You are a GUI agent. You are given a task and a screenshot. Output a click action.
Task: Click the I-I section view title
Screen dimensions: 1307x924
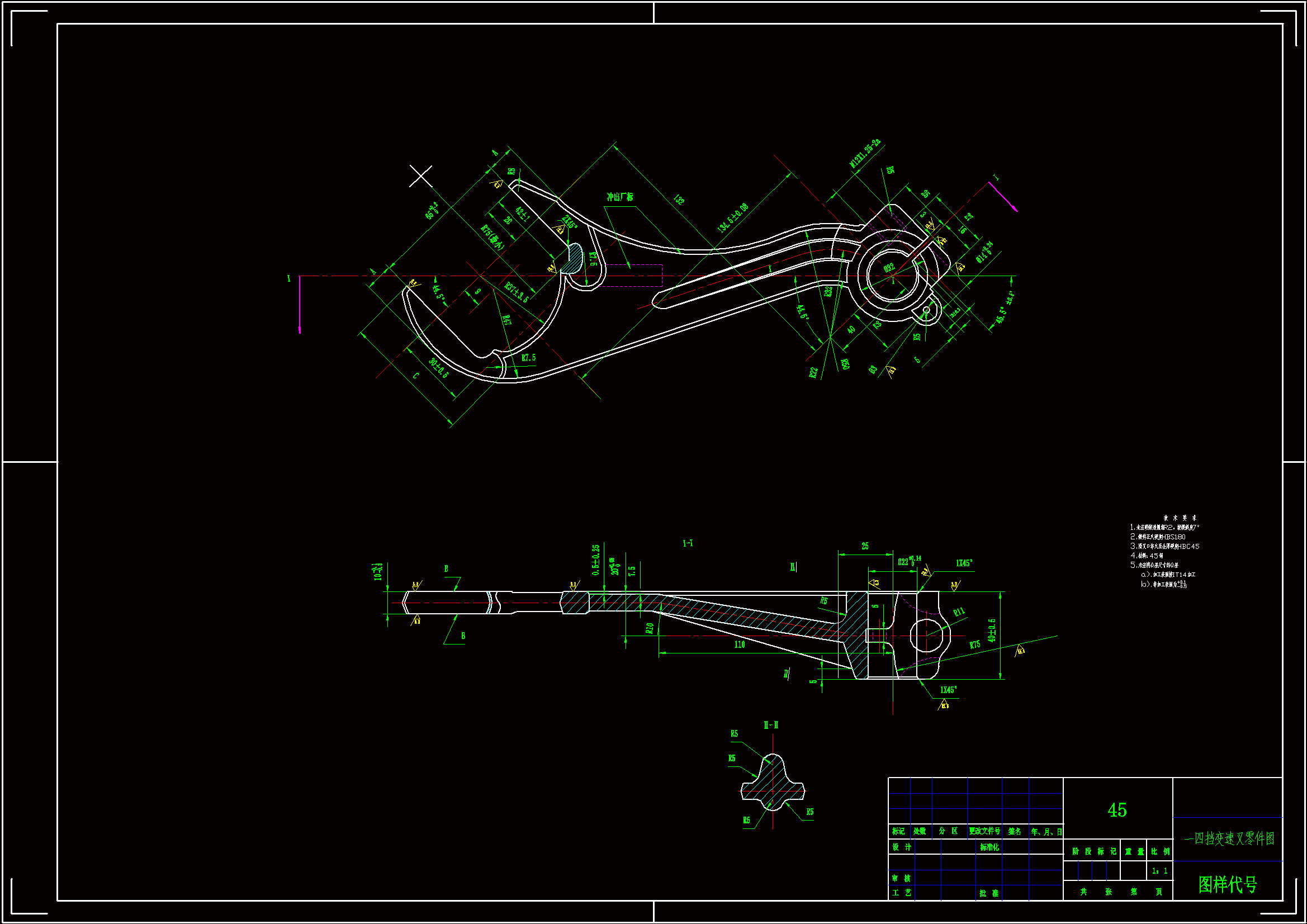(x=688, y=543)
